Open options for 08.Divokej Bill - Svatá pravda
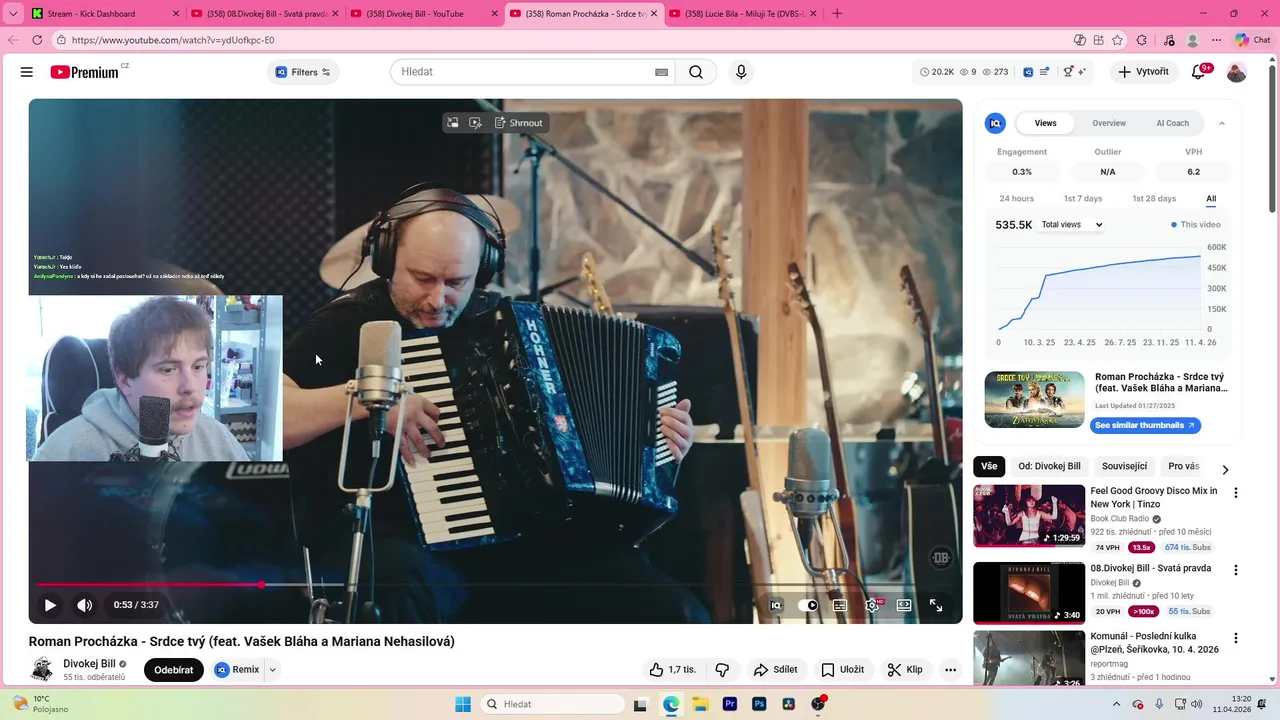The height and width of the screenshot is (720, 1280). pyautogui.click(x=1236, y=570)
